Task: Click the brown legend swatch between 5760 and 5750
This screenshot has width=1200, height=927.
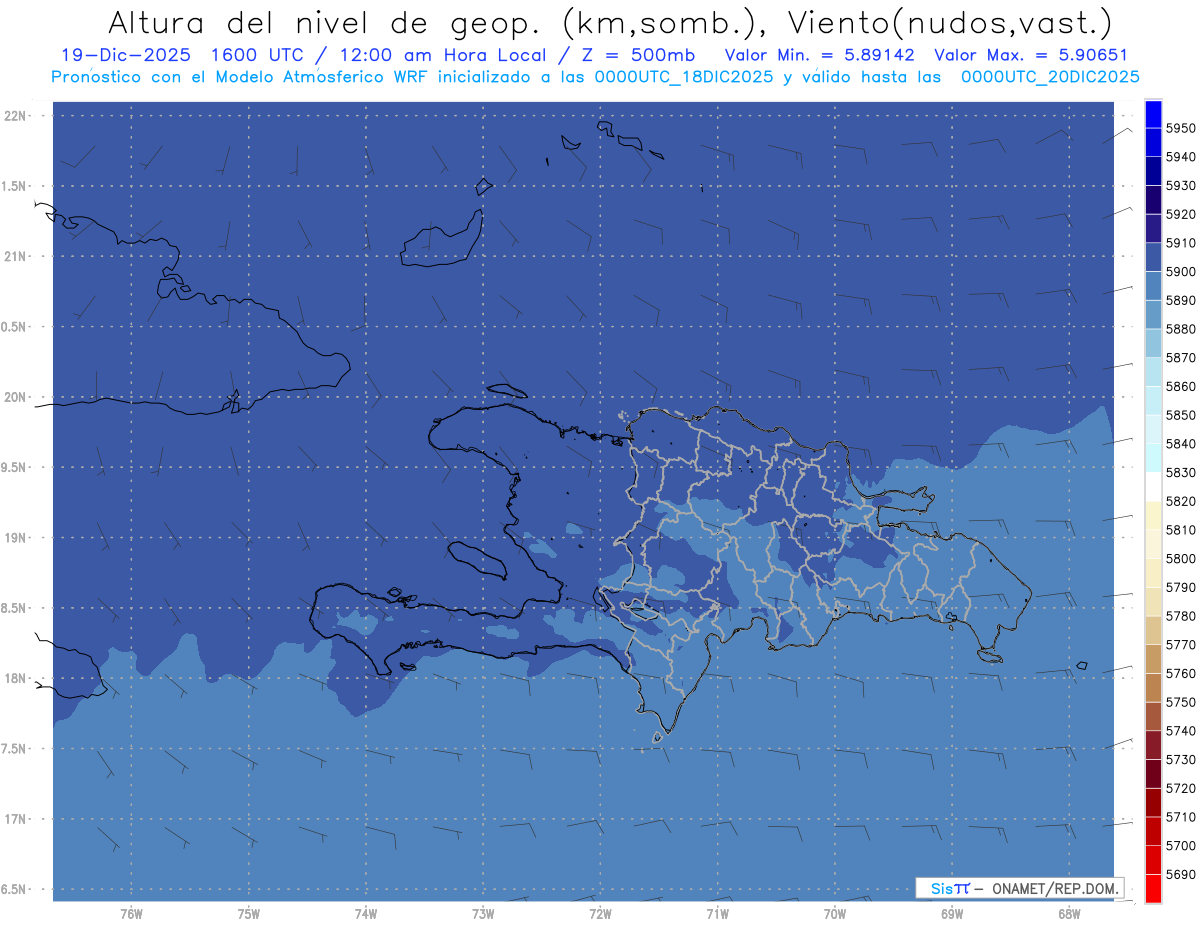Action: pos(1152,687)
